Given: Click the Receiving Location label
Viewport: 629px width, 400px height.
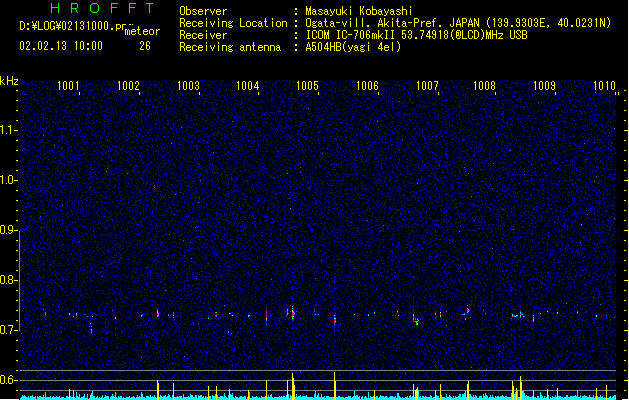Looking at the screenshot, I should click(233, 23).
